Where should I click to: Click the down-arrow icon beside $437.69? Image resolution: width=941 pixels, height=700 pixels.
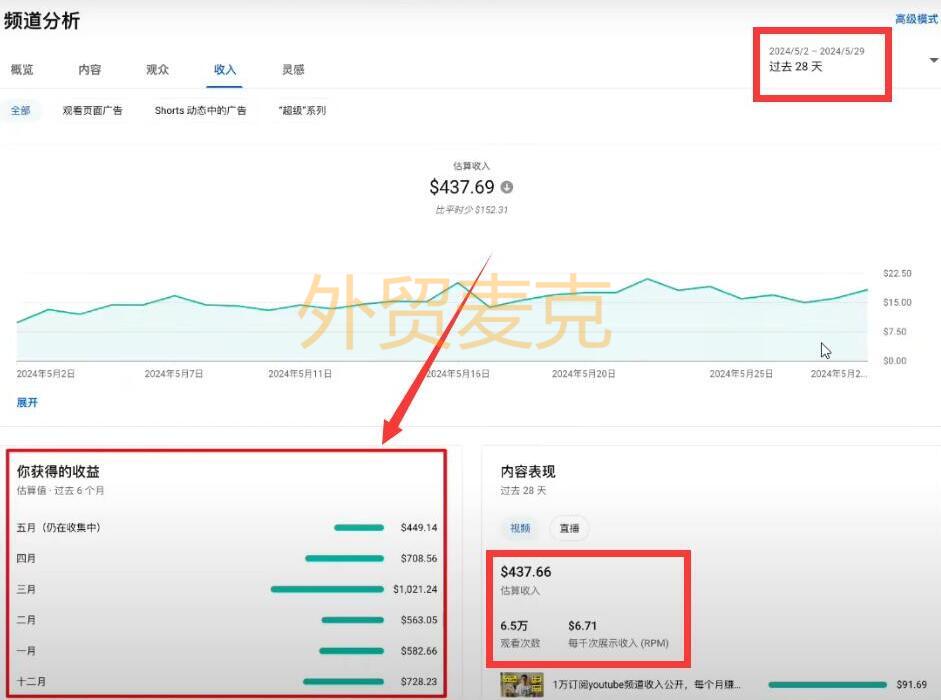tap(507, 187)
